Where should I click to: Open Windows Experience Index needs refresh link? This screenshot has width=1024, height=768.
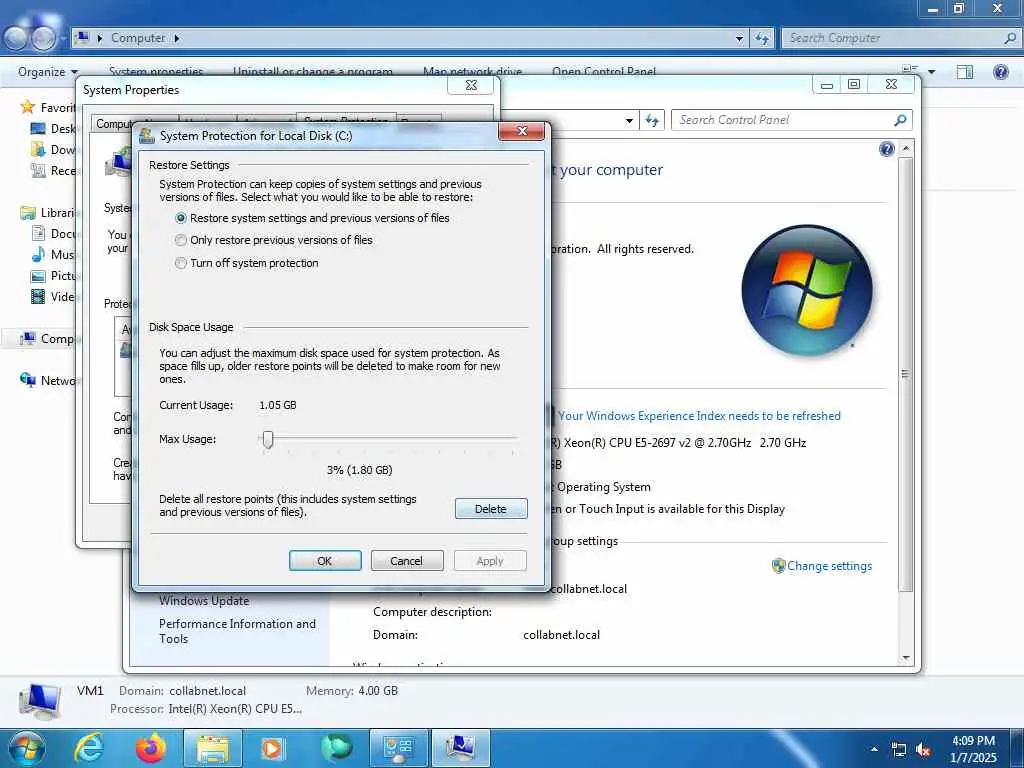click(699, 416)
